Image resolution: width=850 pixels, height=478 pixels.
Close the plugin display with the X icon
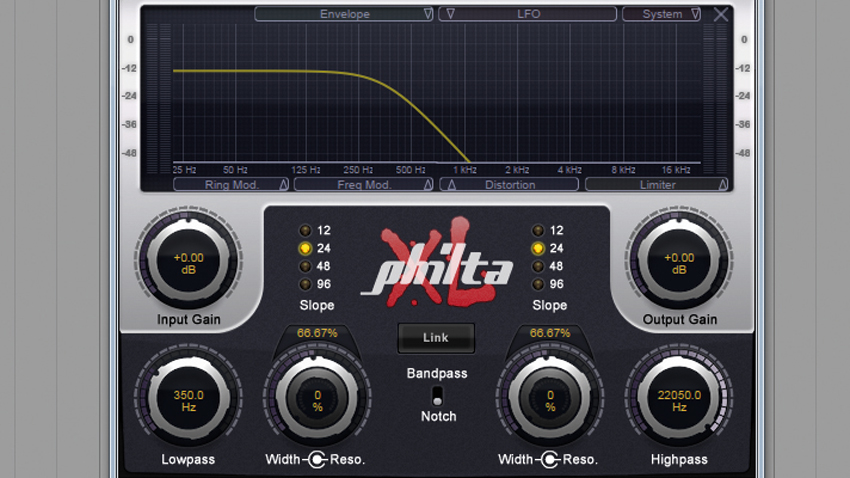720,15
